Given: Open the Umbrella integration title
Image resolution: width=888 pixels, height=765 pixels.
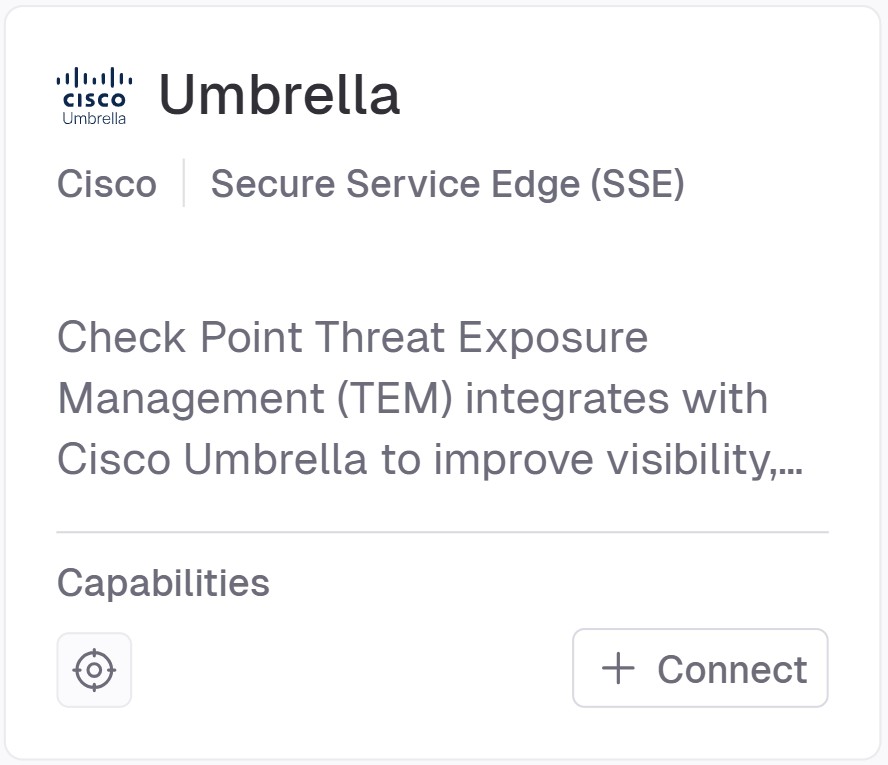Looking at the screenshot, I should [x=279, y=95].
